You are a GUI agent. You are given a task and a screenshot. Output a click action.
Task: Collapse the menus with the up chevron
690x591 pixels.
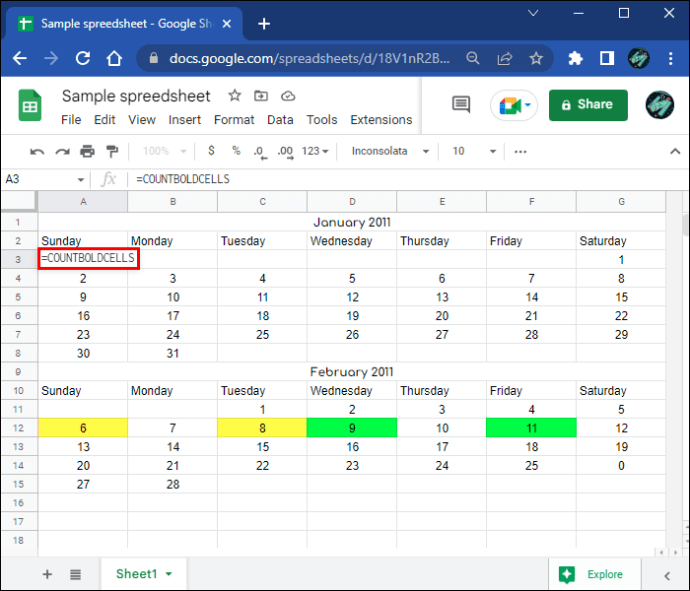tap(675, 151)
